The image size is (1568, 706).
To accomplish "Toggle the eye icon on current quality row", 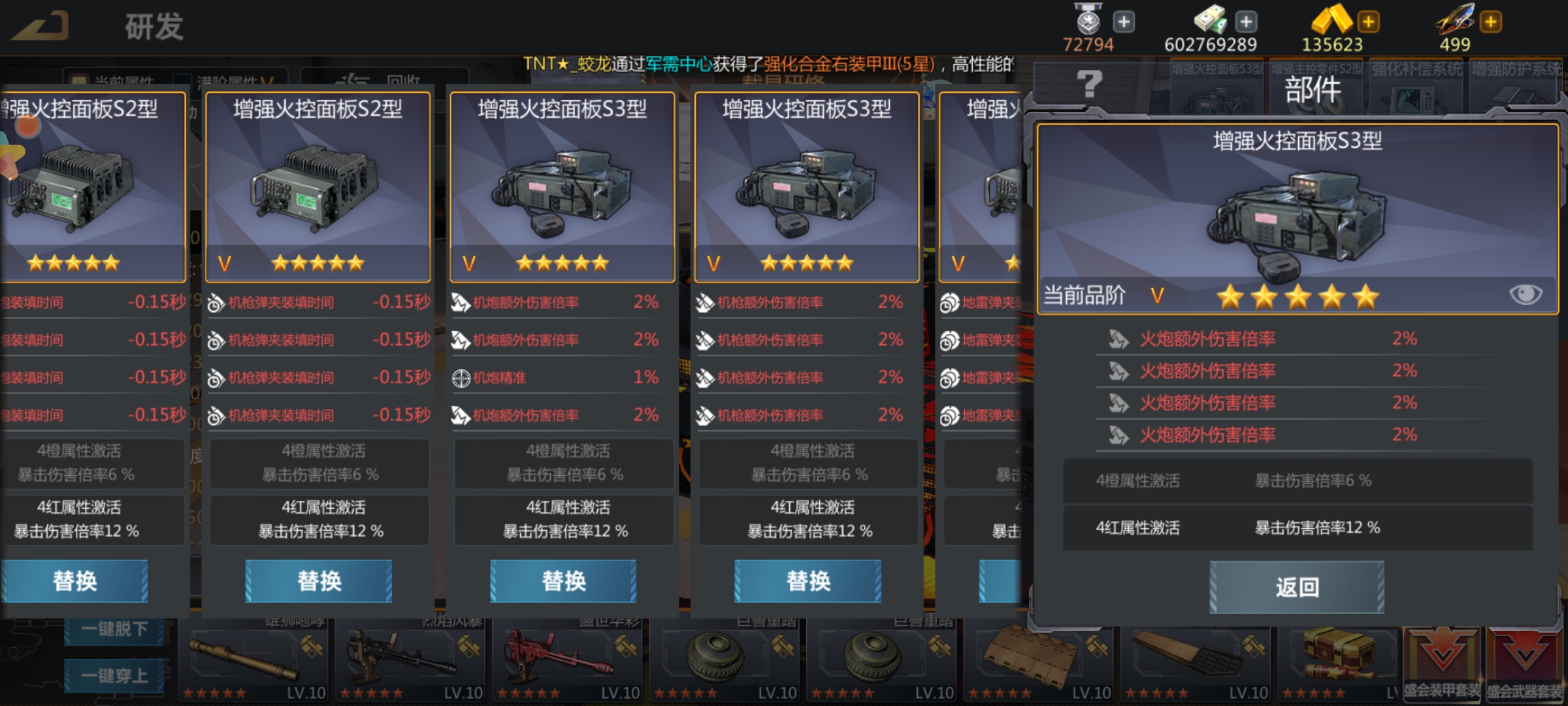I will tap(1526, 295).
